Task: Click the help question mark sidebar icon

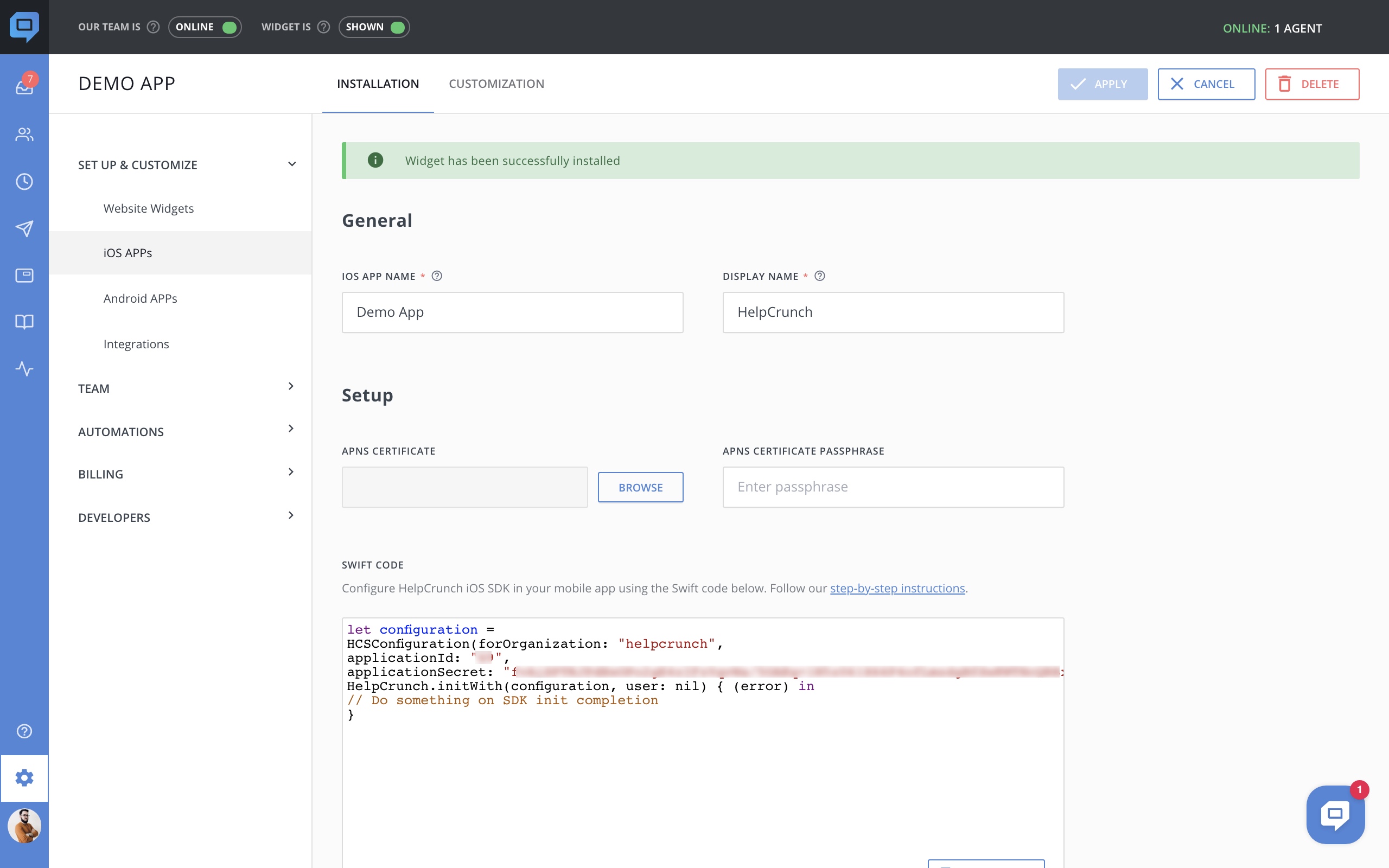Action: (x=24, y=731)
